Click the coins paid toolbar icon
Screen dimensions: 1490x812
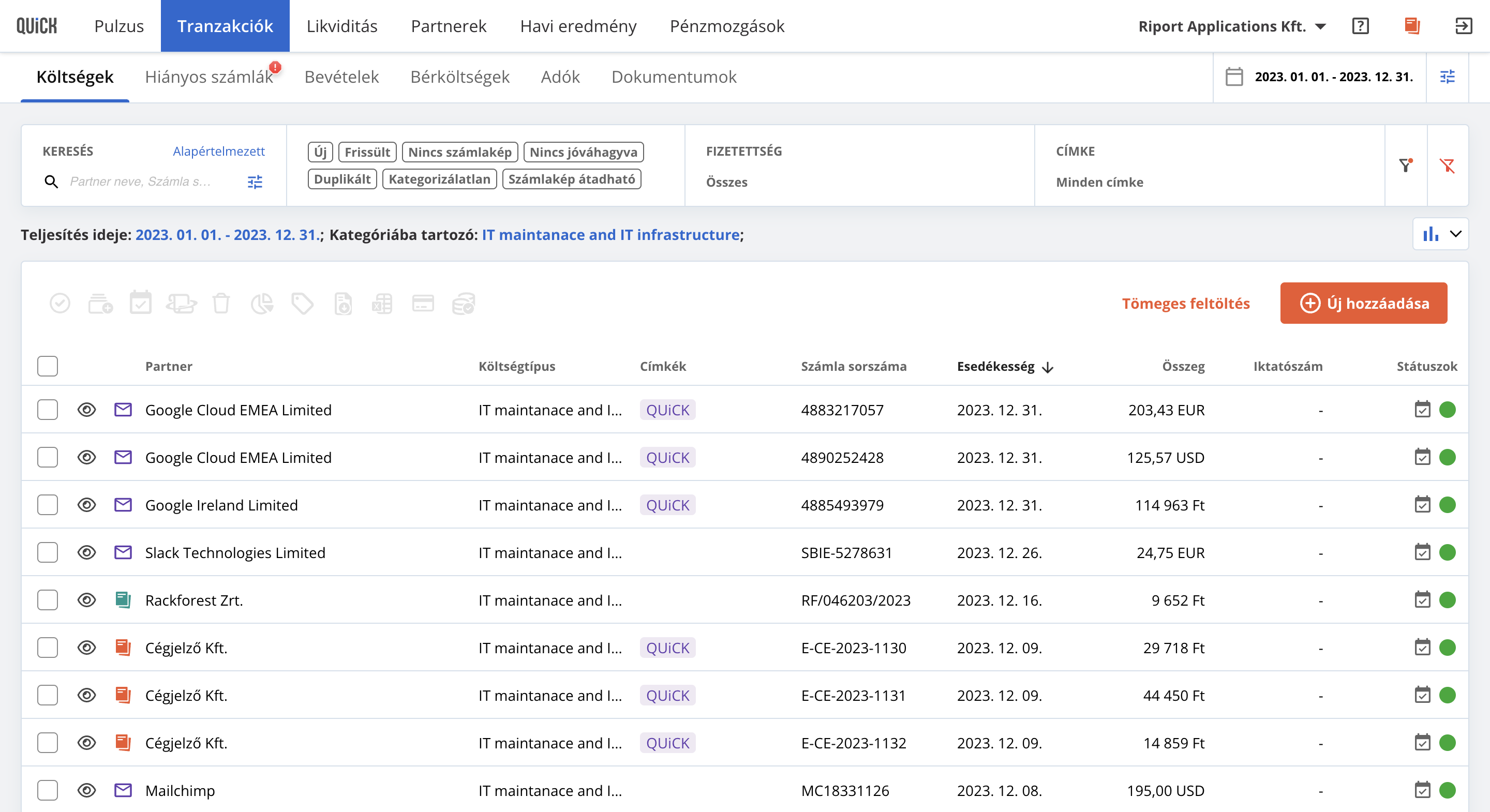tap(464, 303)
